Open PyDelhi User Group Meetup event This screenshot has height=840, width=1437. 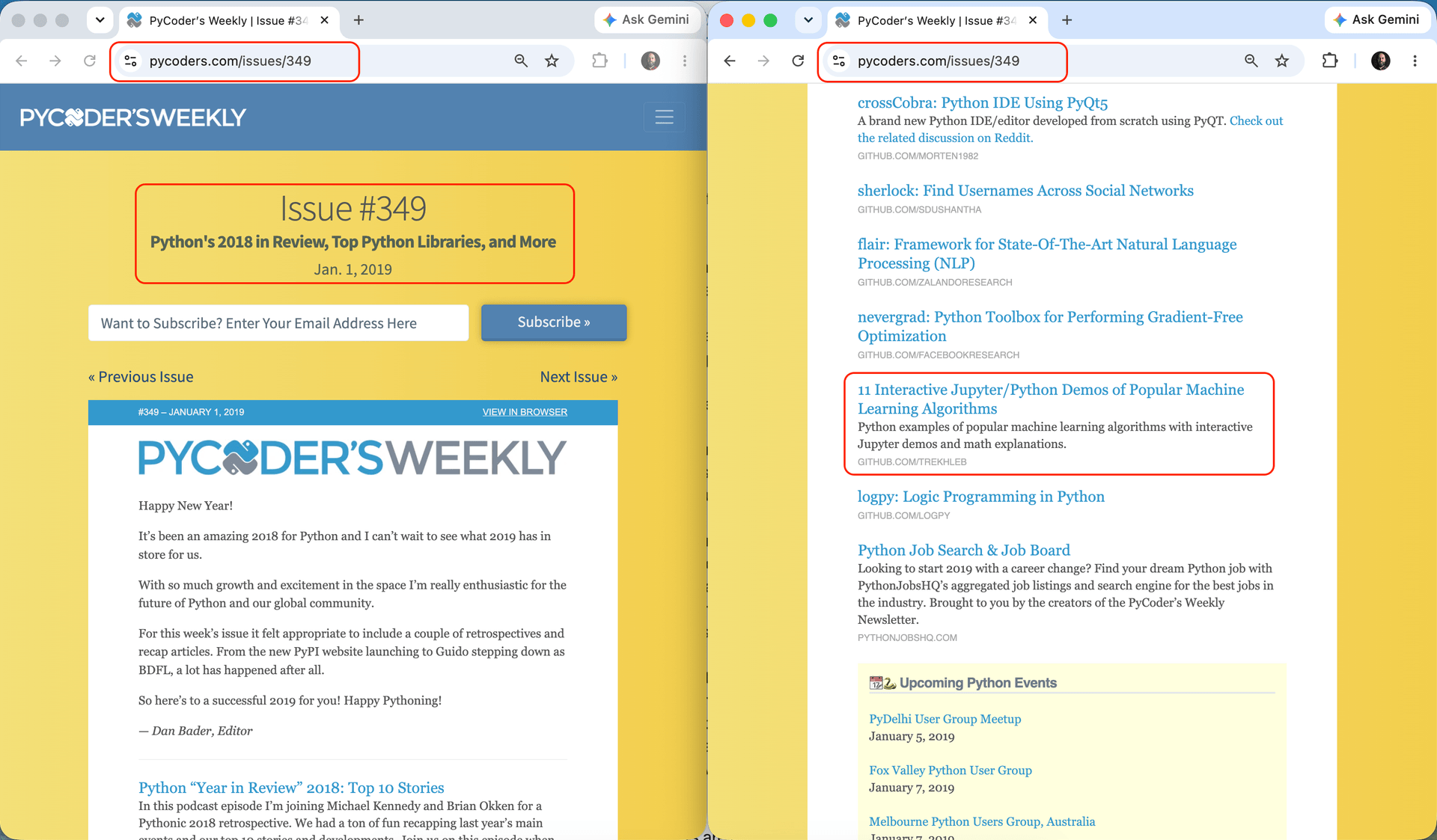pyautogui.click(x=945, y=719)
